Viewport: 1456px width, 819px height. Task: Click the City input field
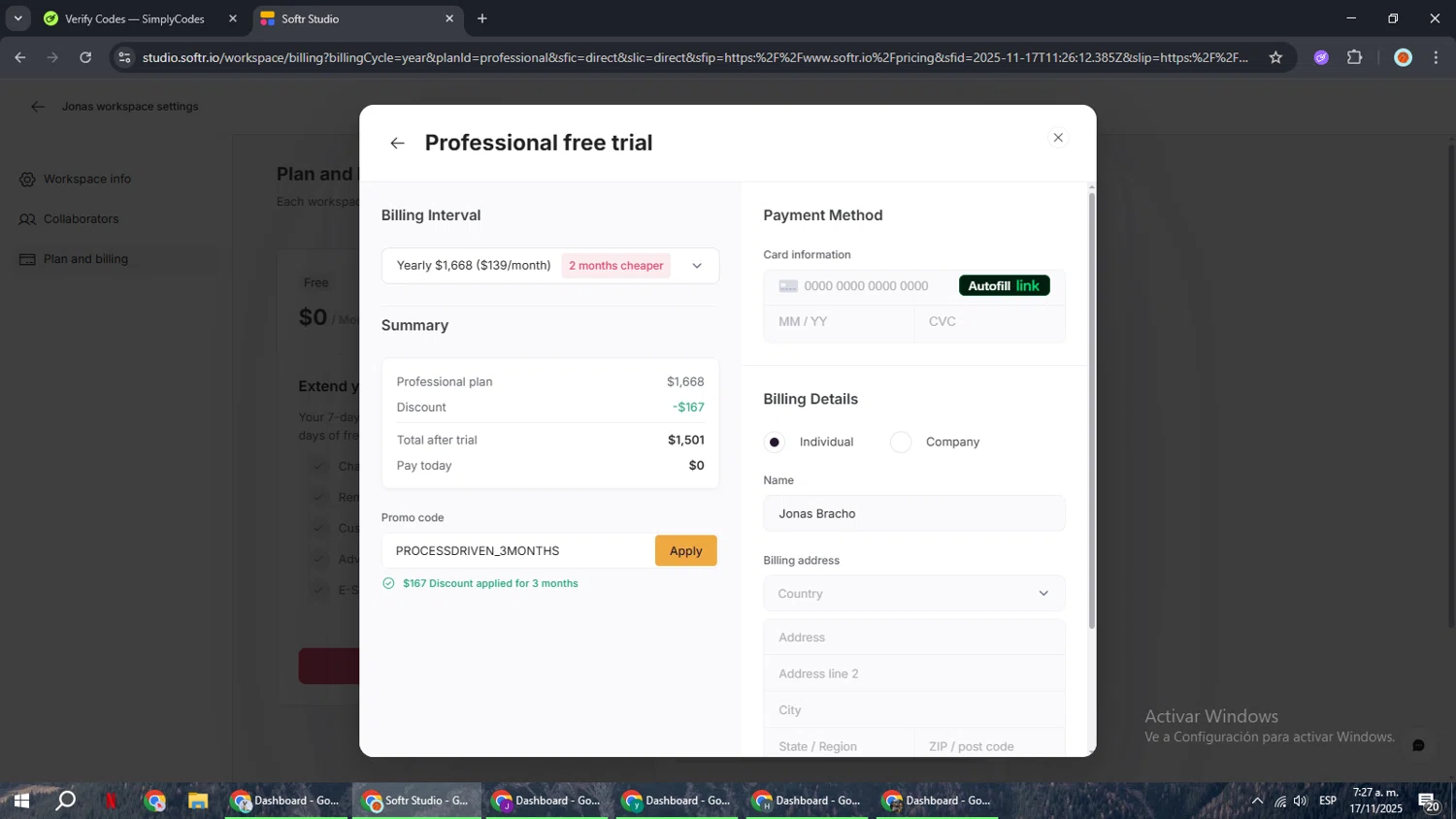tap(914, 710)
